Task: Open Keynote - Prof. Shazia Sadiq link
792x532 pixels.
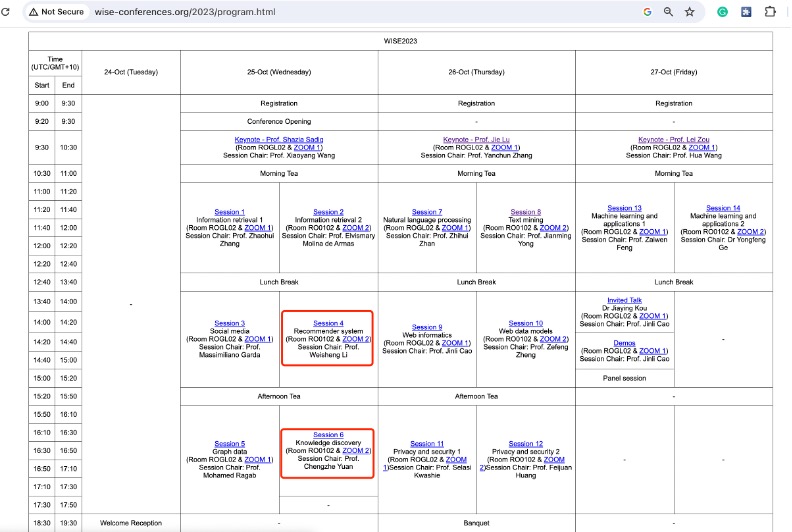Action: click(279, 139)
